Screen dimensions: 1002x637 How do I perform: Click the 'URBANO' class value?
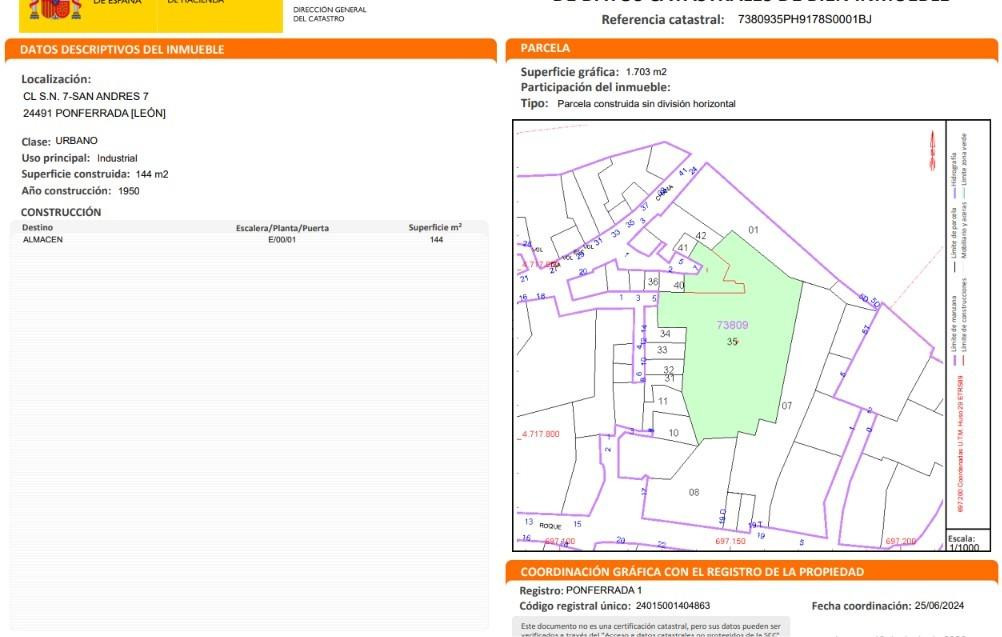point(77,141)
